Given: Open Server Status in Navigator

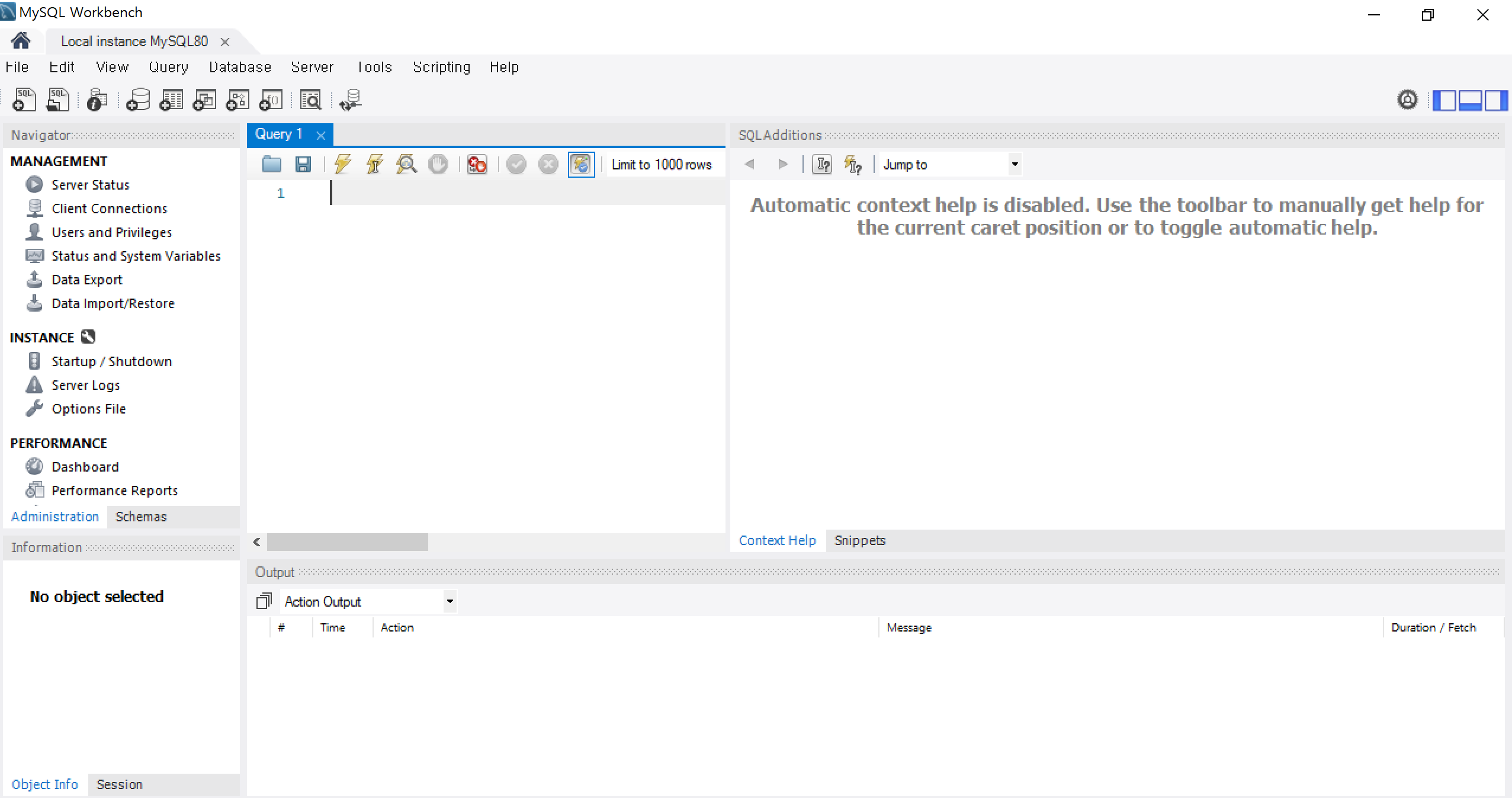Looking at the screenshot, I should tap(90, 185).
